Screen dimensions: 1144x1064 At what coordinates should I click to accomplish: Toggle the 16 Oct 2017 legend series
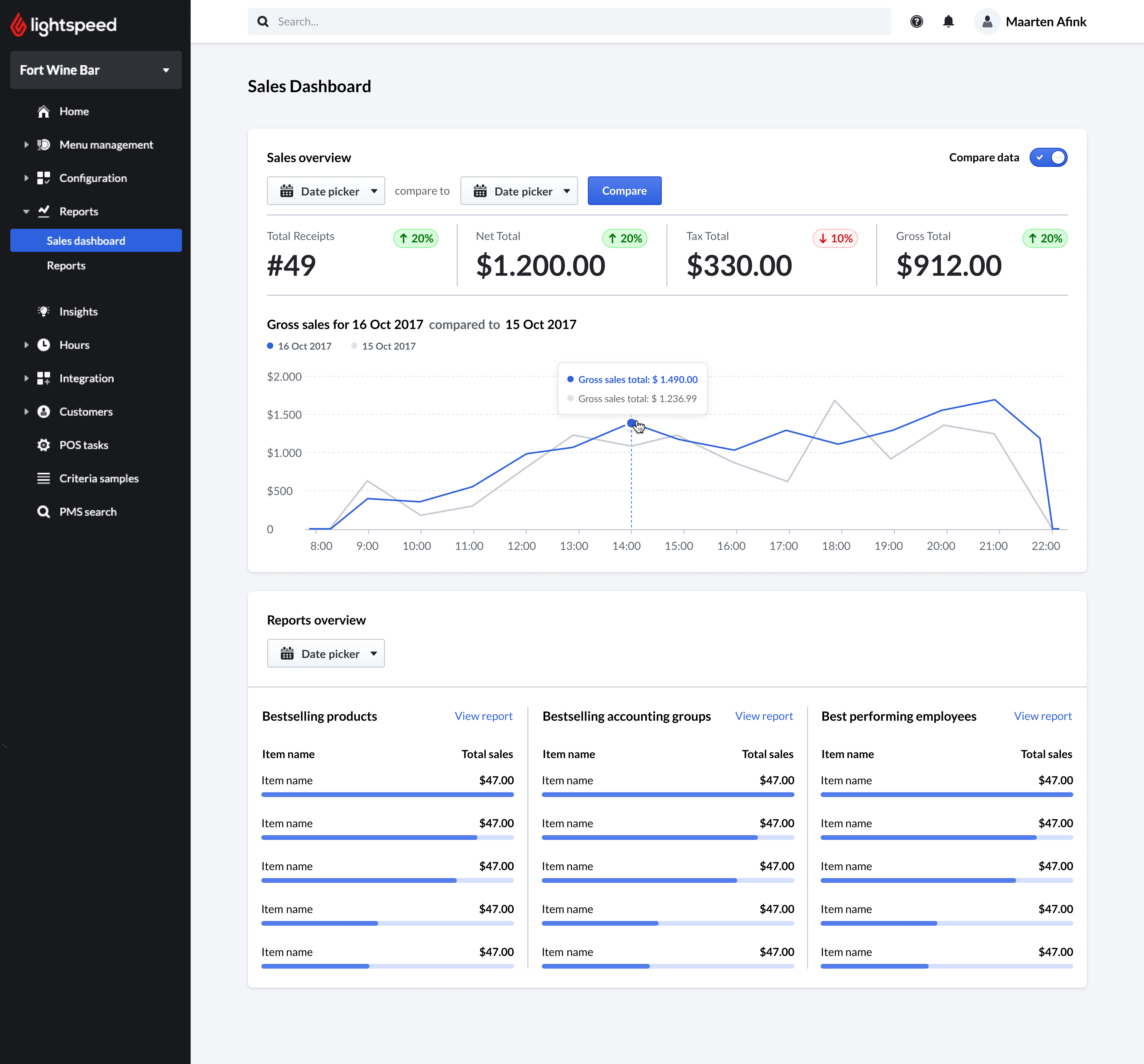(x=299, y=346)
